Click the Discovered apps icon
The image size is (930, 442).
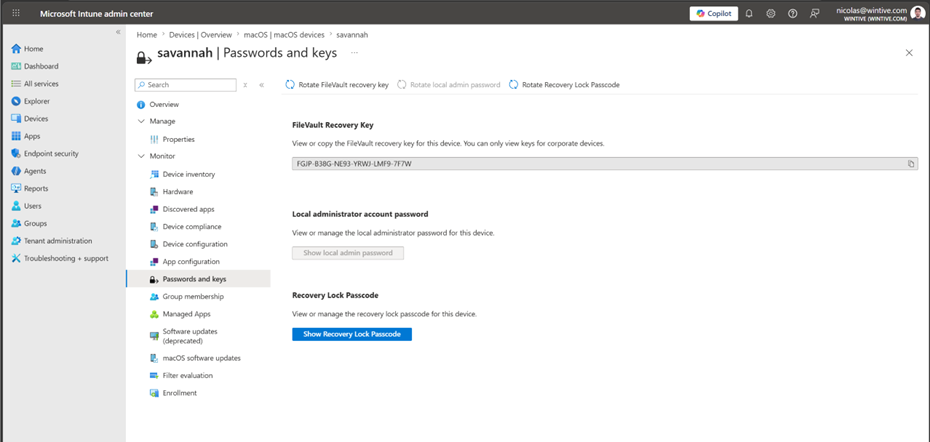point(154,209)
